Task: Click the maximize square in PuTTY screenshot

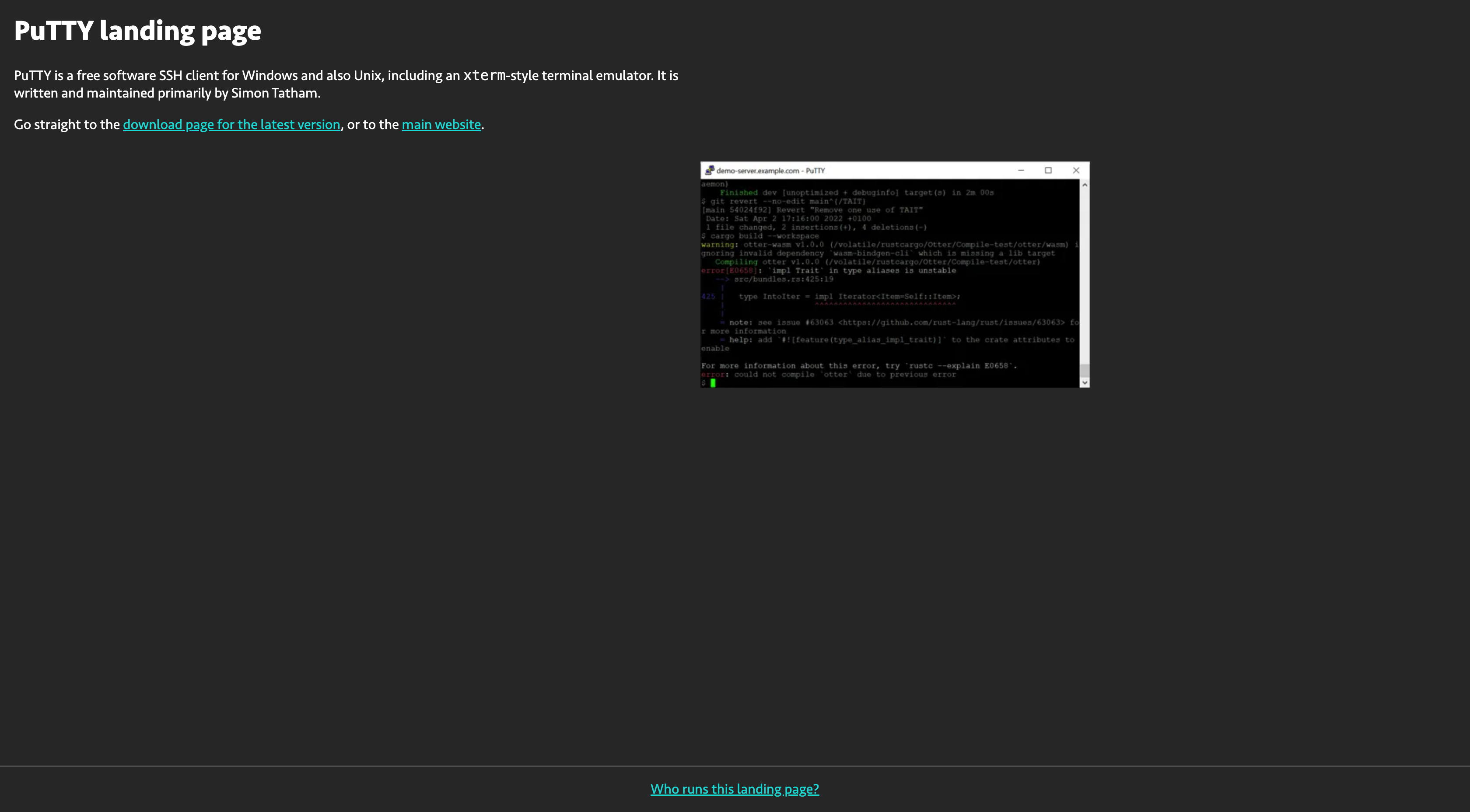Action: 1048,170
